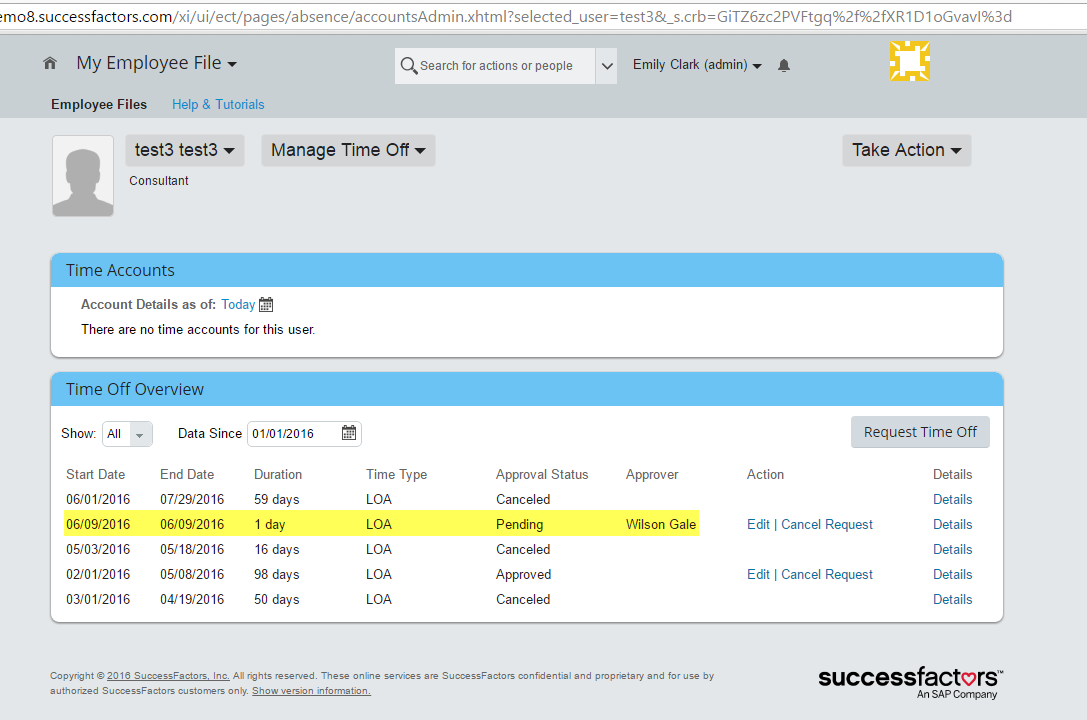Click the search magnifier icon
The image size is (1087, 720).
tap(408, 65)
